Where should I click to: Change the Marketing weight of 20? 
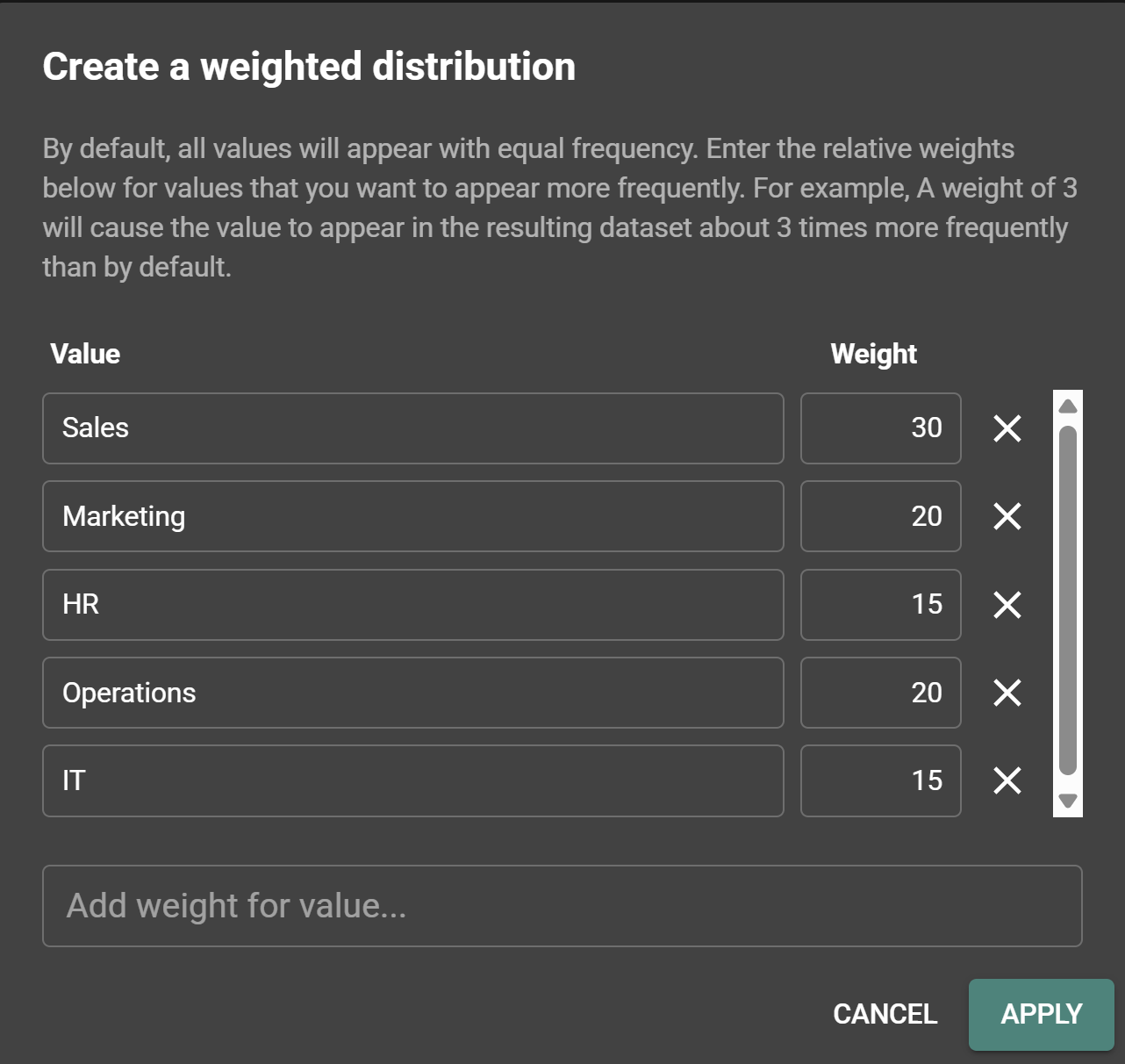pyautogui.click(x=880, y=516)
